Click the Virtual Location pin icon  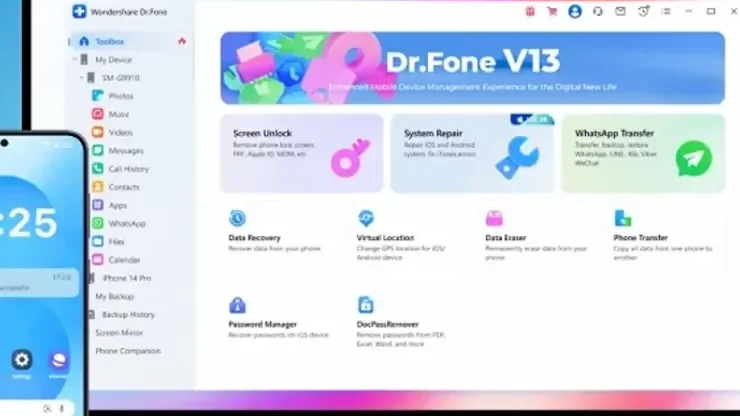click(366, 218)
